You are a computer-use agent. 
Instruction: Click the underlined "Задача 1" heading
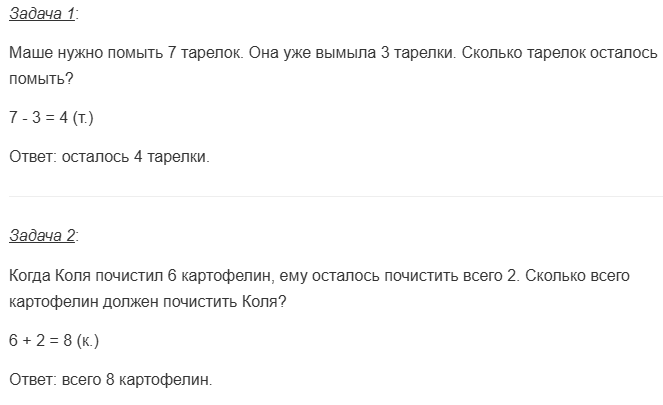pyautogui.click(x=41, y=14)
